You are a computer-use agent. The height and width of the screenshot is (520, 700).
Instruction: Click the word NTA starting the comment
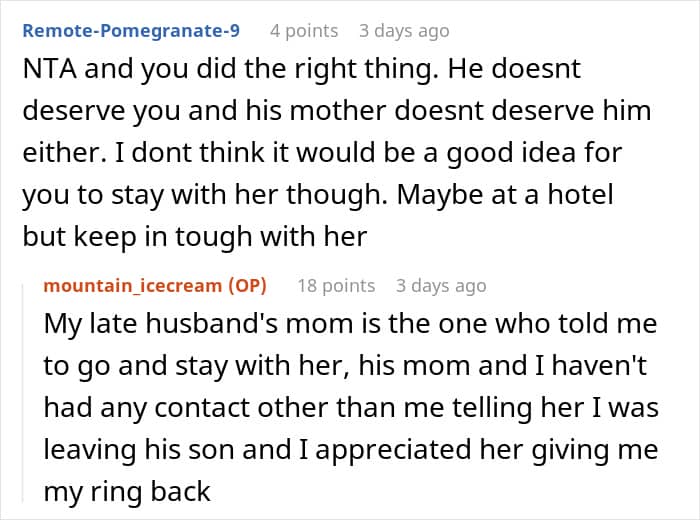click(x=47, y=72)
